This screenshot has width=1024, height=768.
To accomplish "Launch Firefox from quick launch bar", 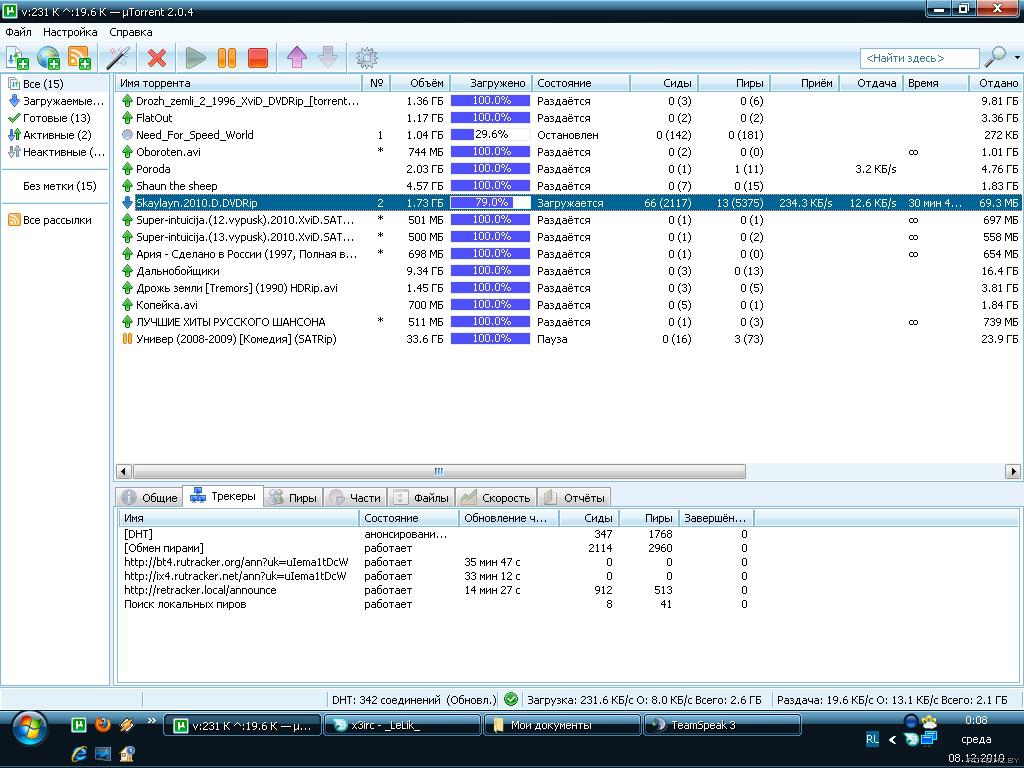I will click(x=103, y=724).
